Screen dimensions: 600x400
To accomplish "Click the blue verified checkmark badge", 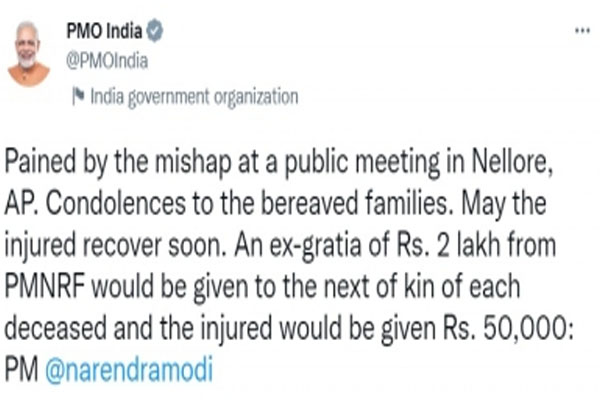I will 155,32.
